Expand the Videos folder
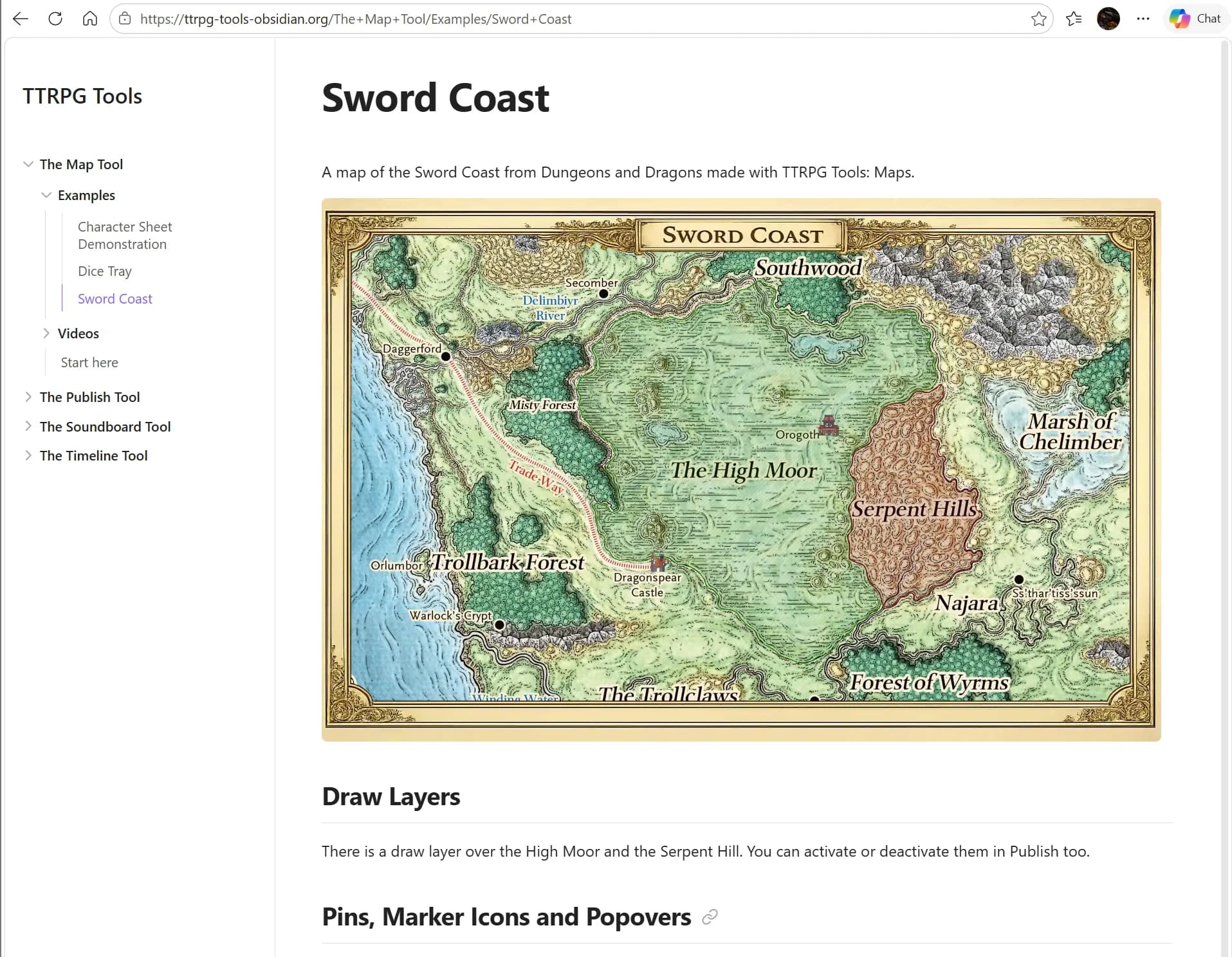Image resolution: width=1232 pixels, height=957 pixels. 46,333
